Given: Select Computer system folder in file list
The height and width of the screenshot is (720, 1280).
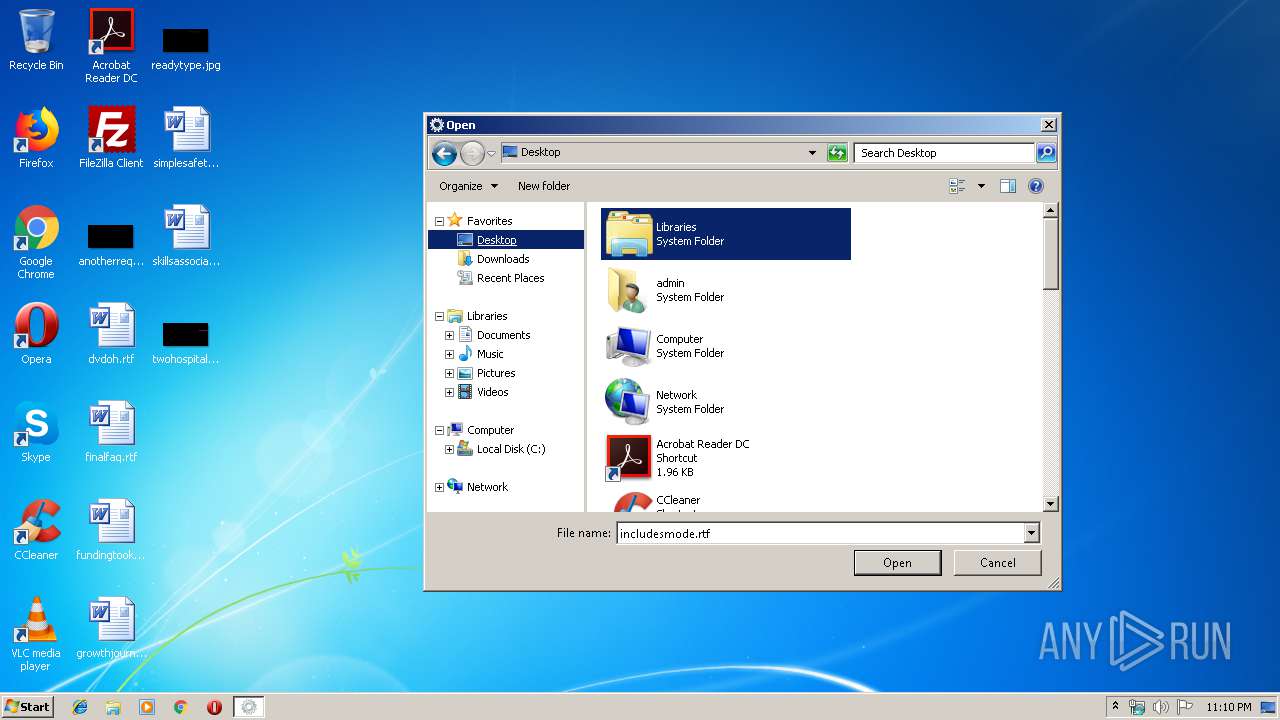Looking at the screenshot, I should pos(726,346).
